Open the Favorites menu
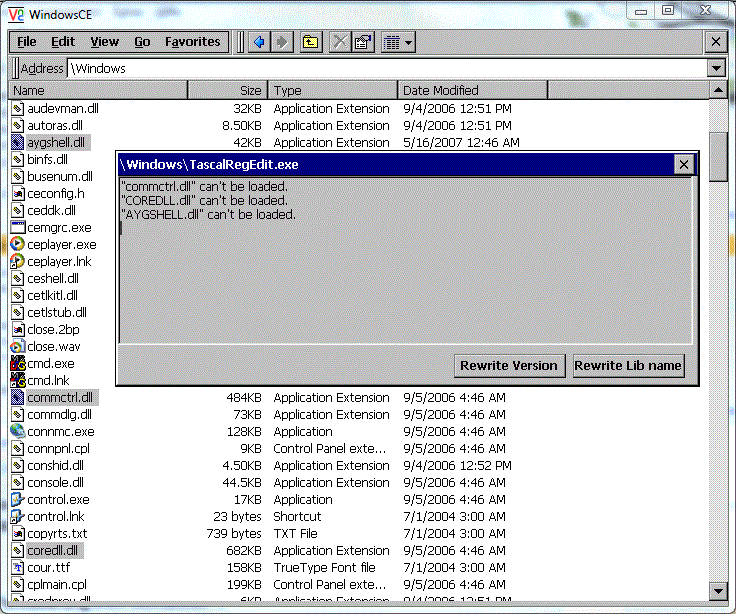 click(192, 42)
